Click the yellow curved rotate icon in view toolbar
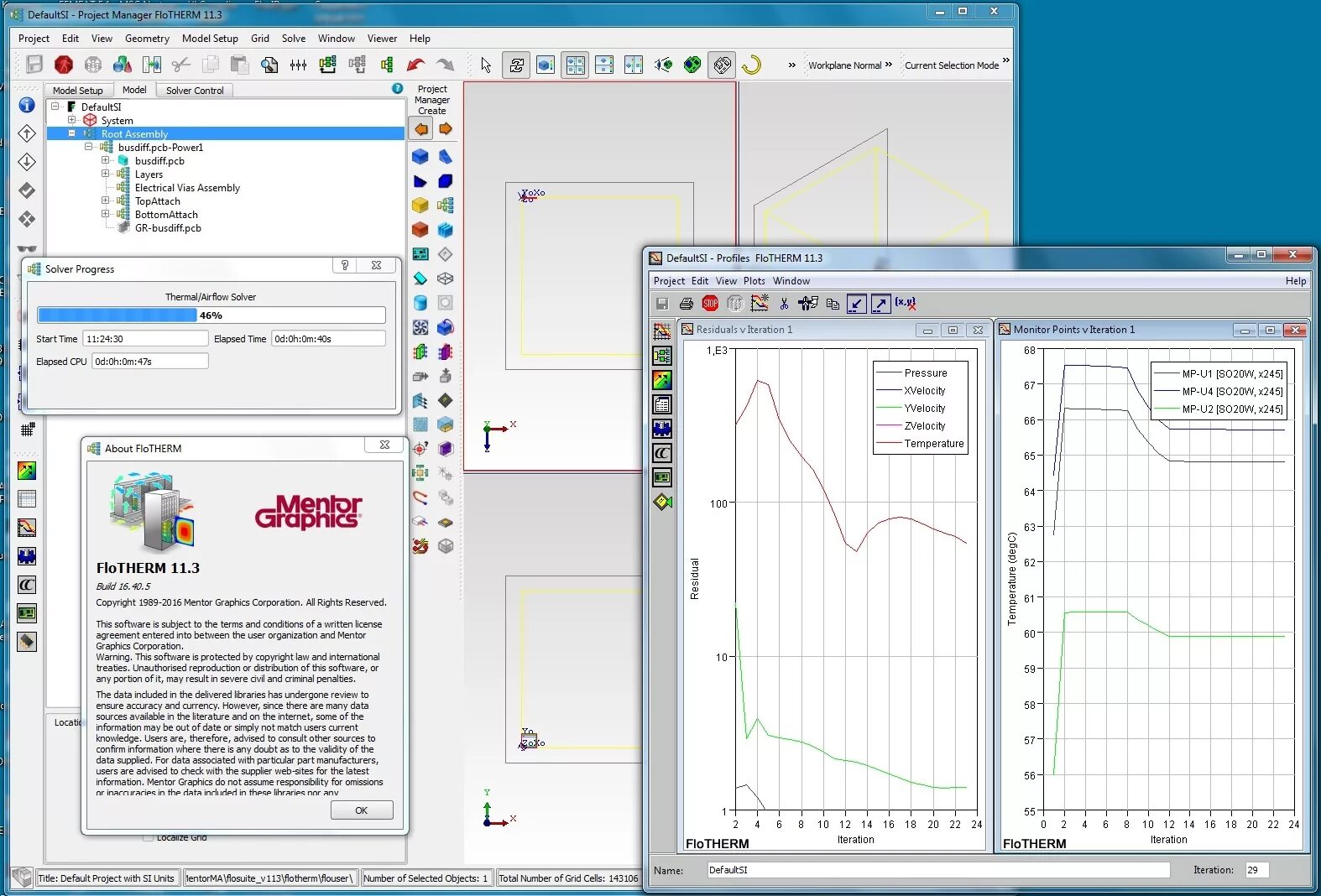 point(751,65)
